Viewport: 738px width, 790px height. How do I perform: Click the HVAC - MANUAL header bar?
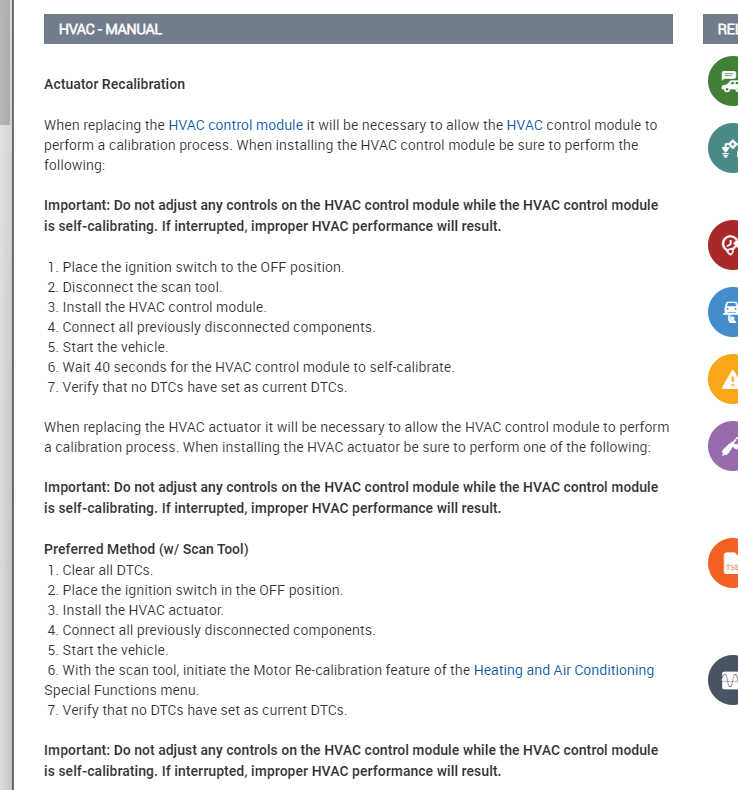pos(358,29)
